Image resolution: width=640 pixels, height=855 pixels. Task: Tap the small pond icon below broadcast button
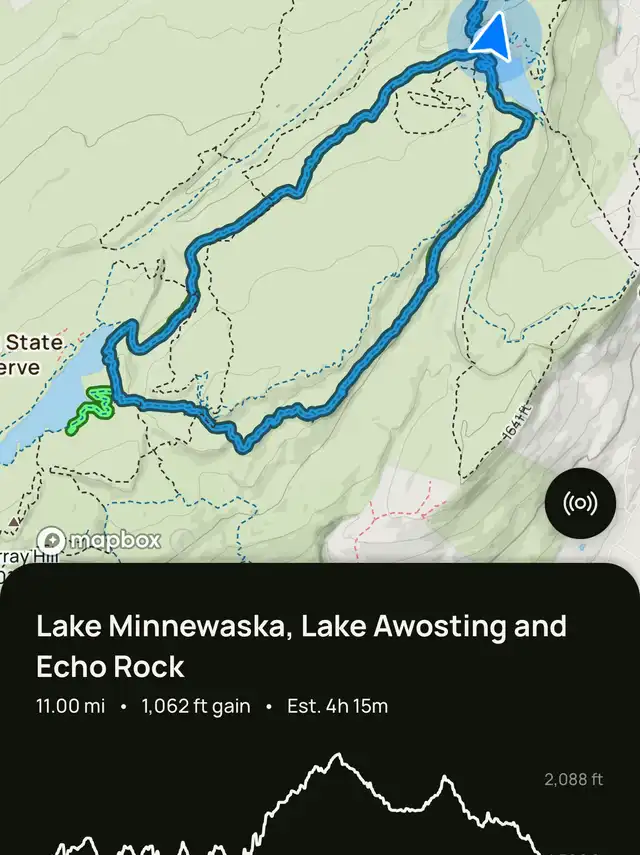(x=581, y=548)
